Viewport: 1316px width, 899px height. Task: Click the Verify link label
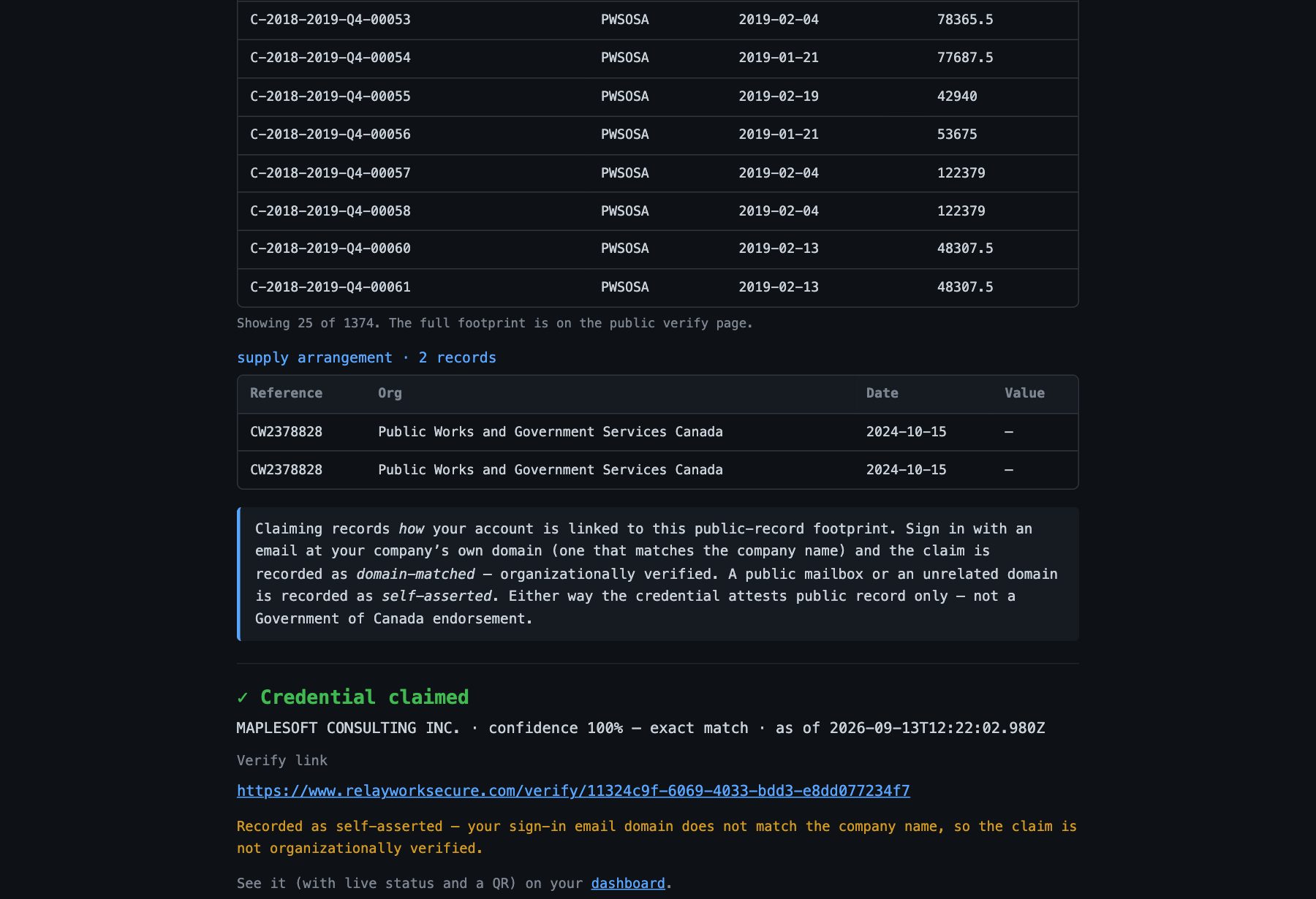(x=282, y=761)
